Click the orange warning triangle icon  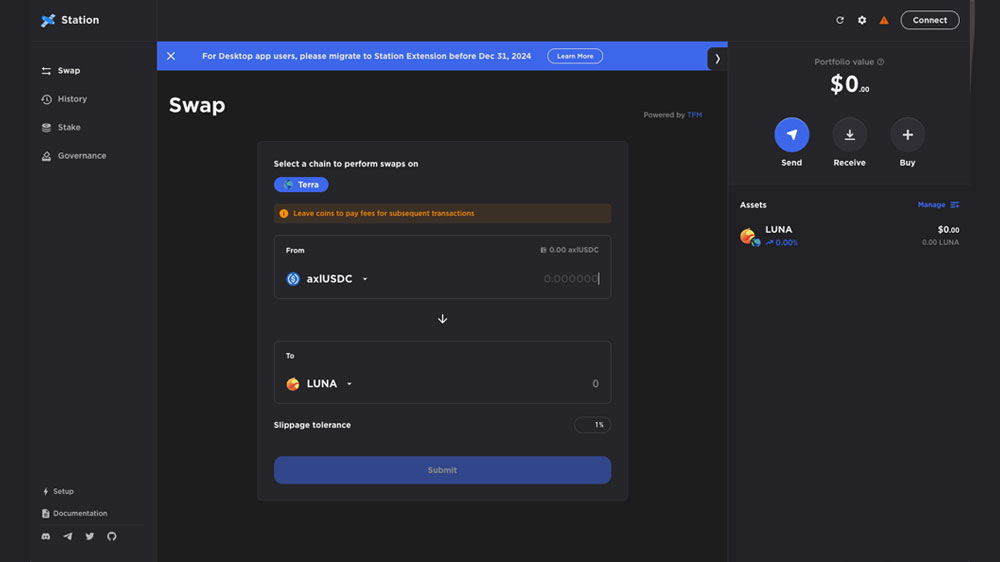pos(884,20)
